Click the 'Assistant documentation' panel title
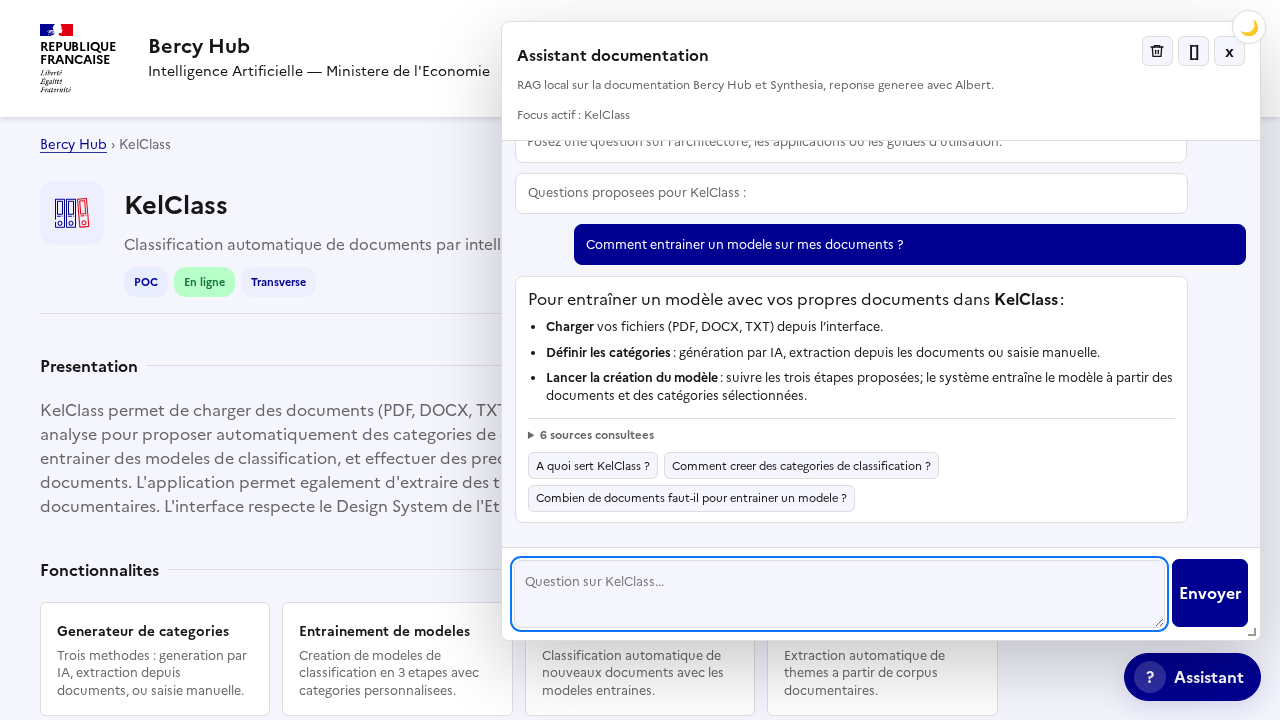The height and width of the screenshot is (720, 1280). point(613,56)
